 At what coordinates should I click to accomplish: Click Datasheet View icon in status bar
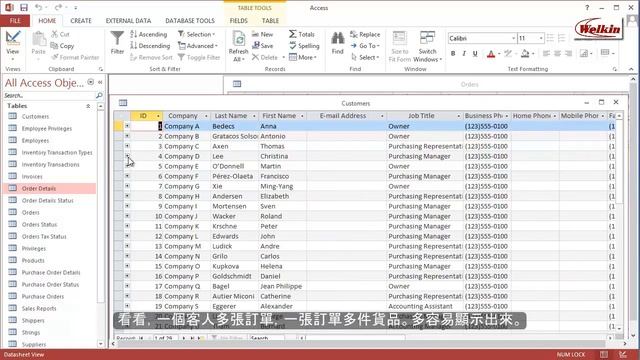(604, 354)
